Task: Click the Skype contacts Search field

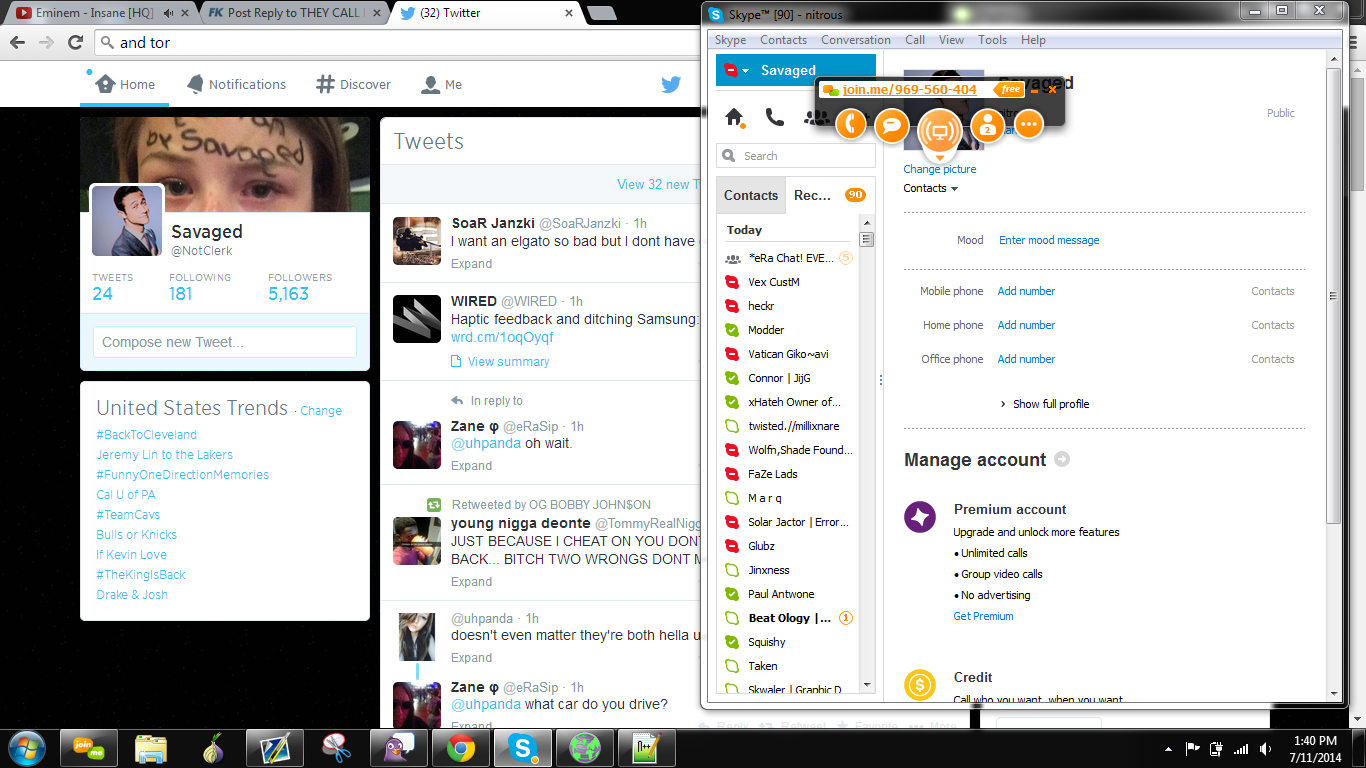Action: coord(796,156)
